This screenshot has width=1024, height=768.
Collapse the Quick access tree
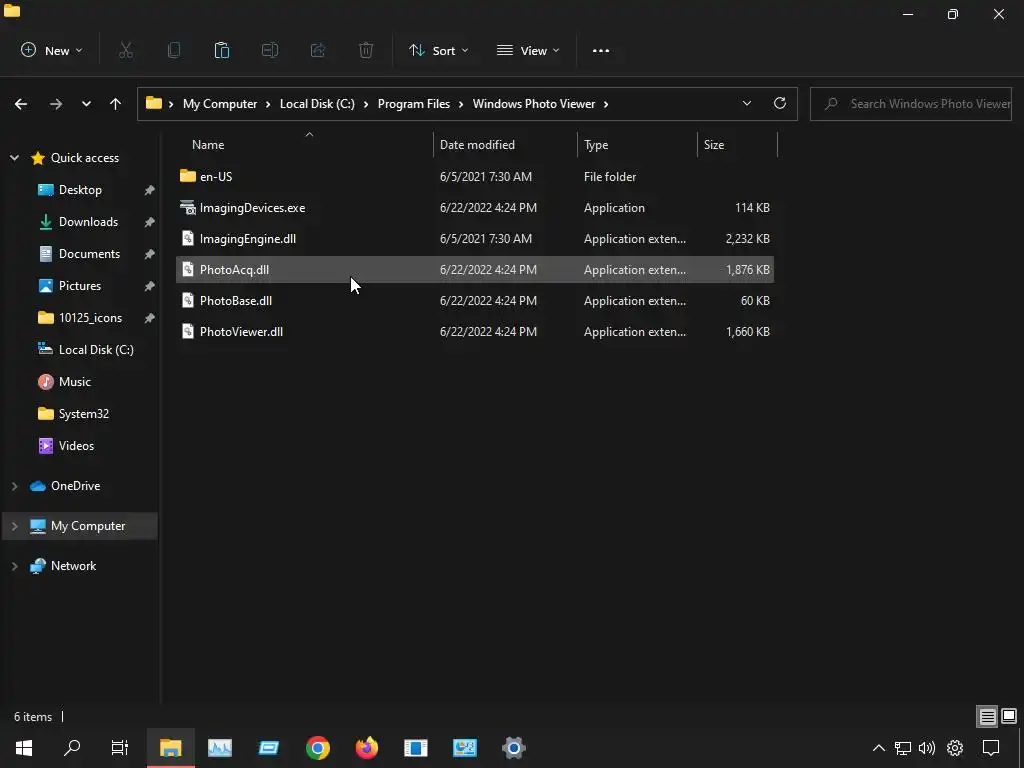[14, 157]
